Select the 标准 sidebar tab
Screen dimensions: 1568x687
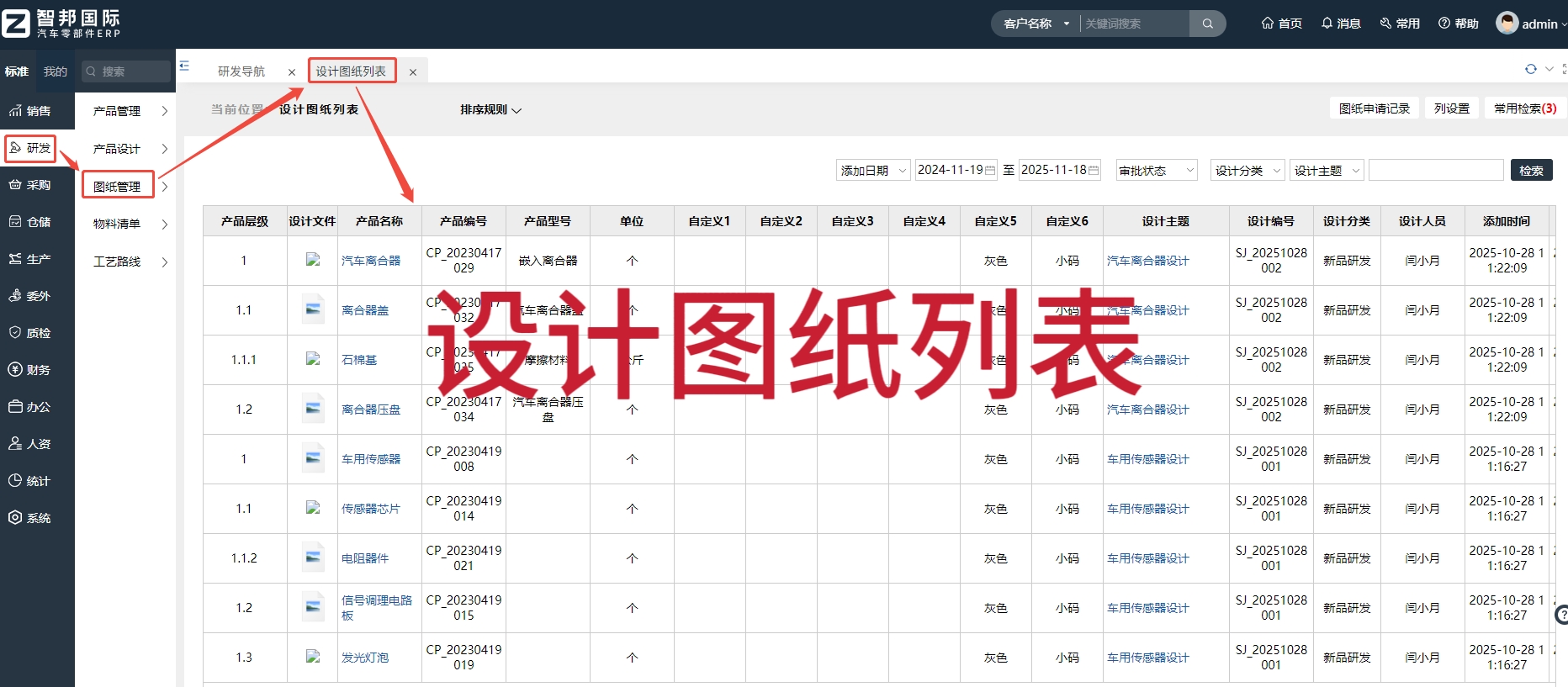coord(17,71)
